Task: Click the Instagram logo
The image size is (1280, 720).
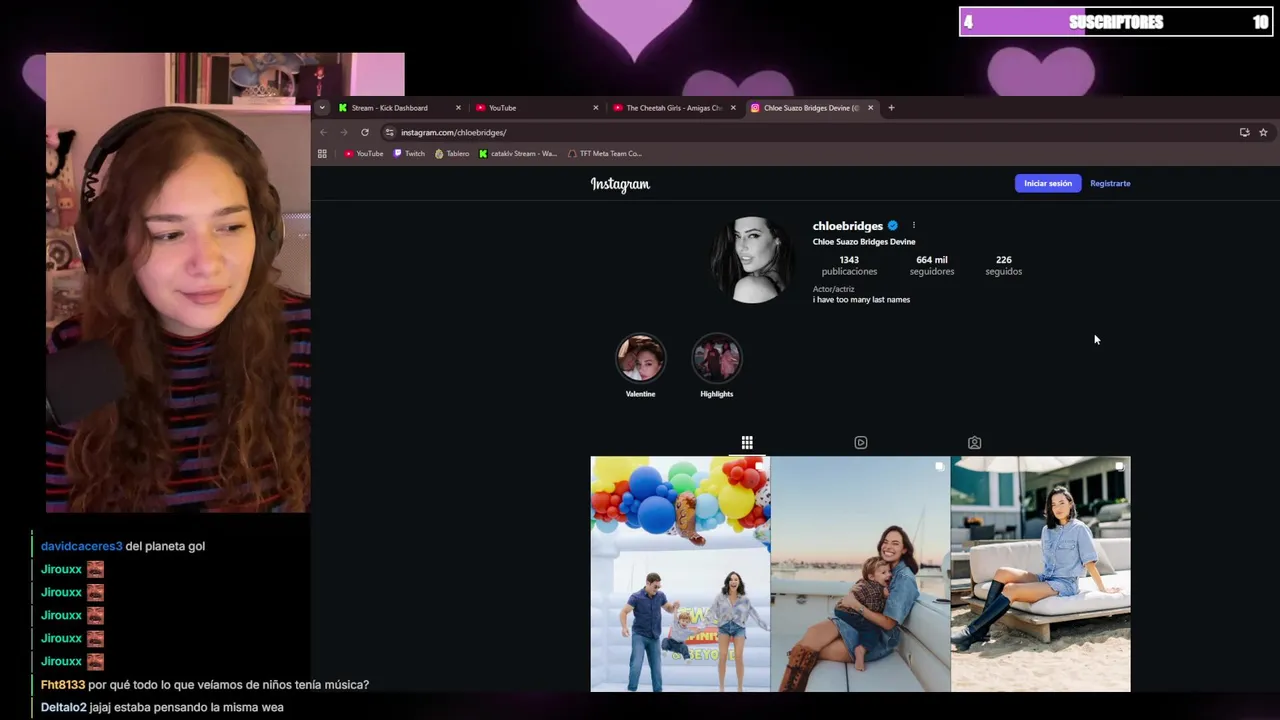Action: point(620,184)
